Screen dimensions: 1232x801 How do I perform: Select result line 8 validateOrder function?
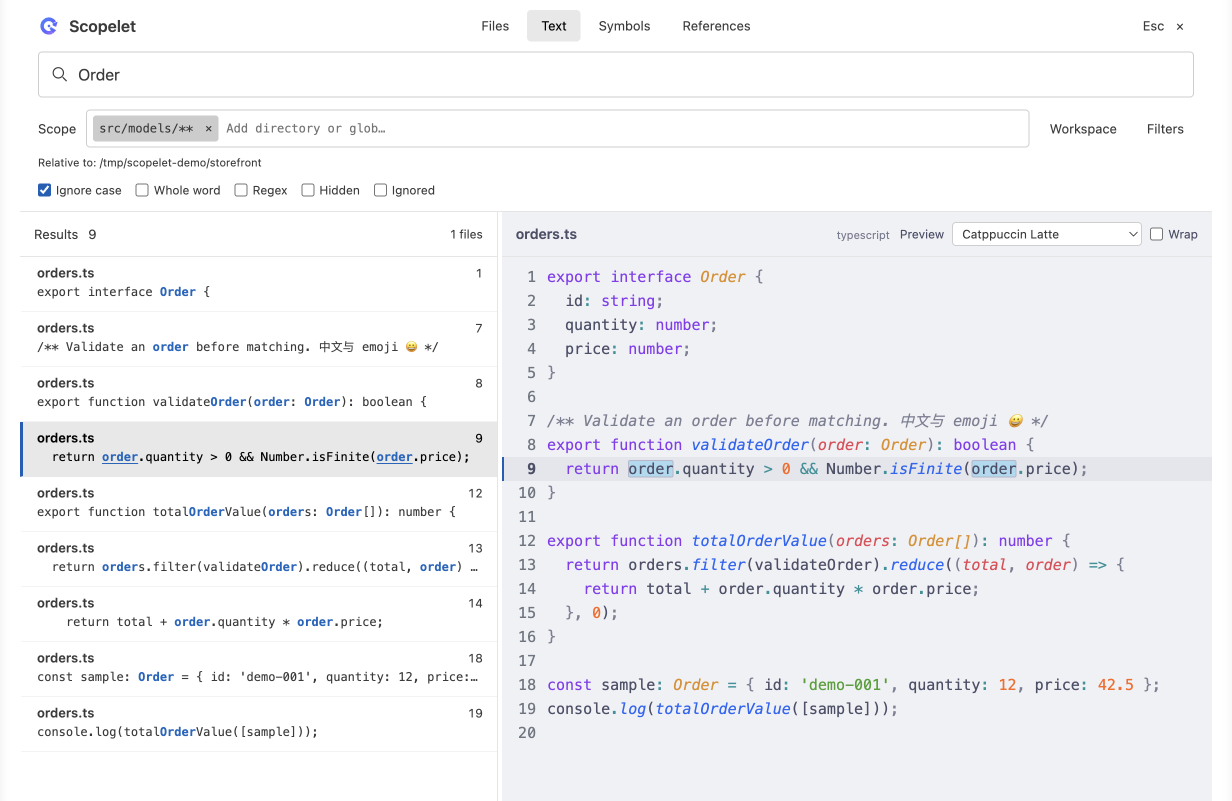pyautogui.click(x=259, y=393)
